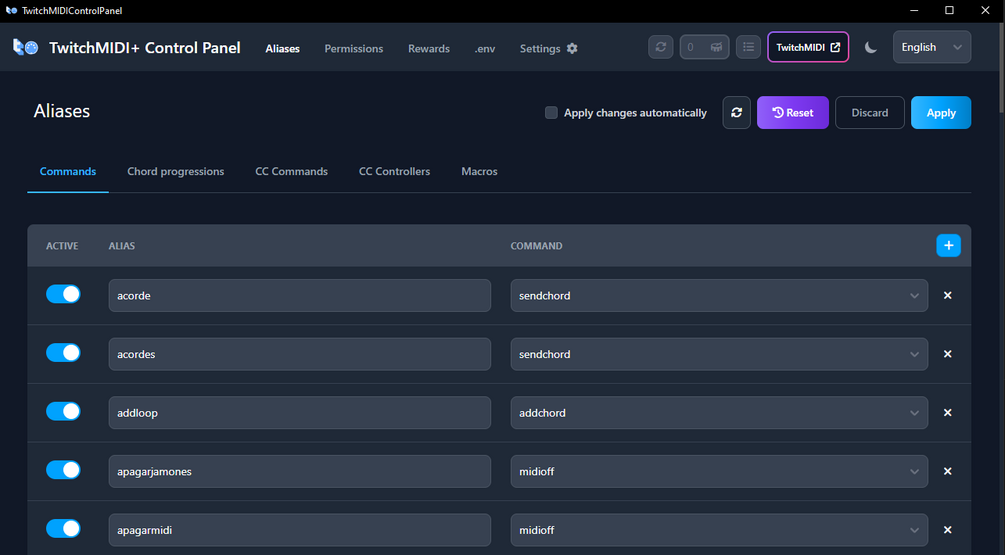1005x555 pixels.
Task: Toggle the apagarmidi alias active switch
Action: 63,529
